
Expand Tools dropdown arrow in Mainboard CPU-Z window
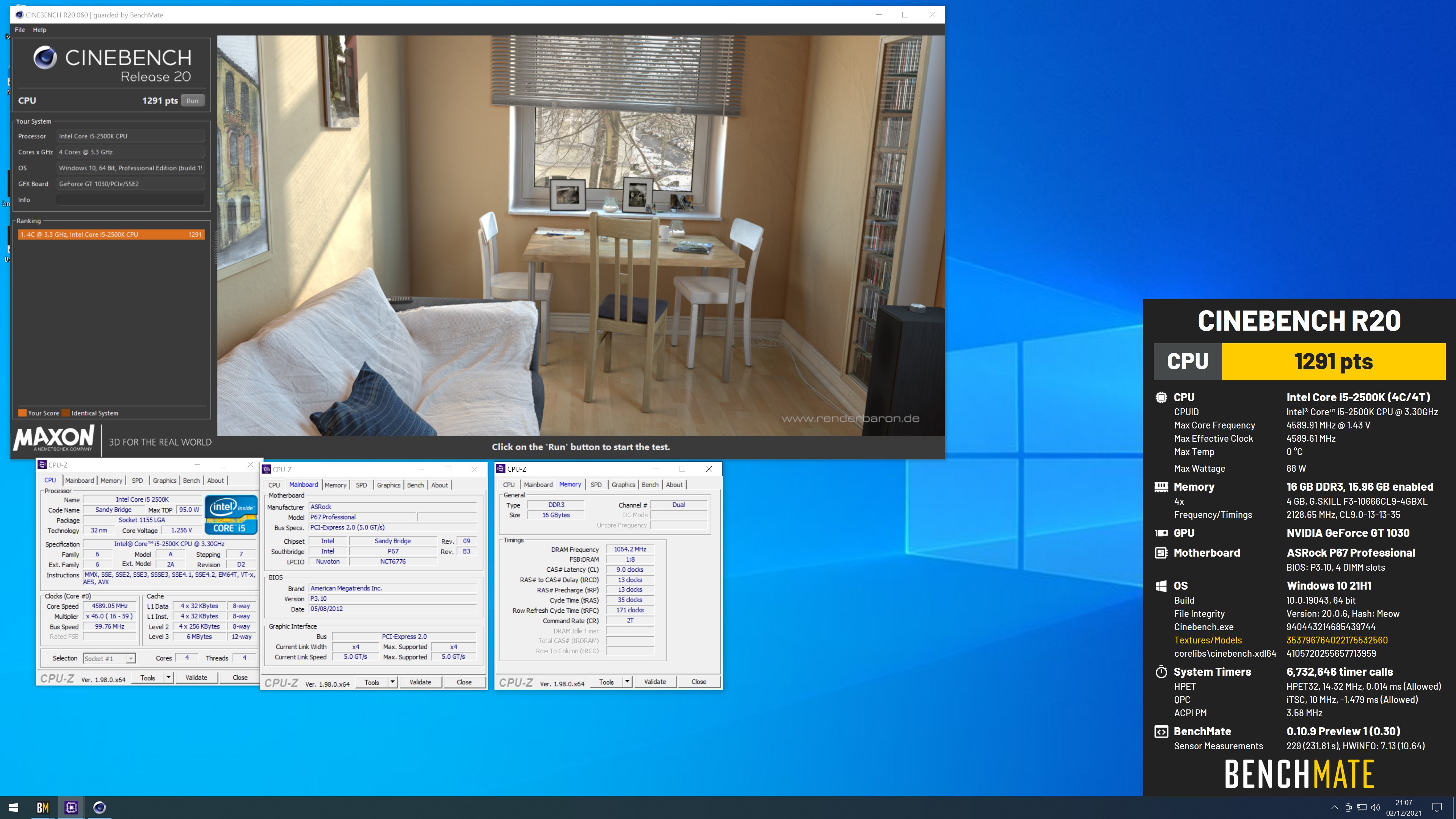click(x=392, y=682)
